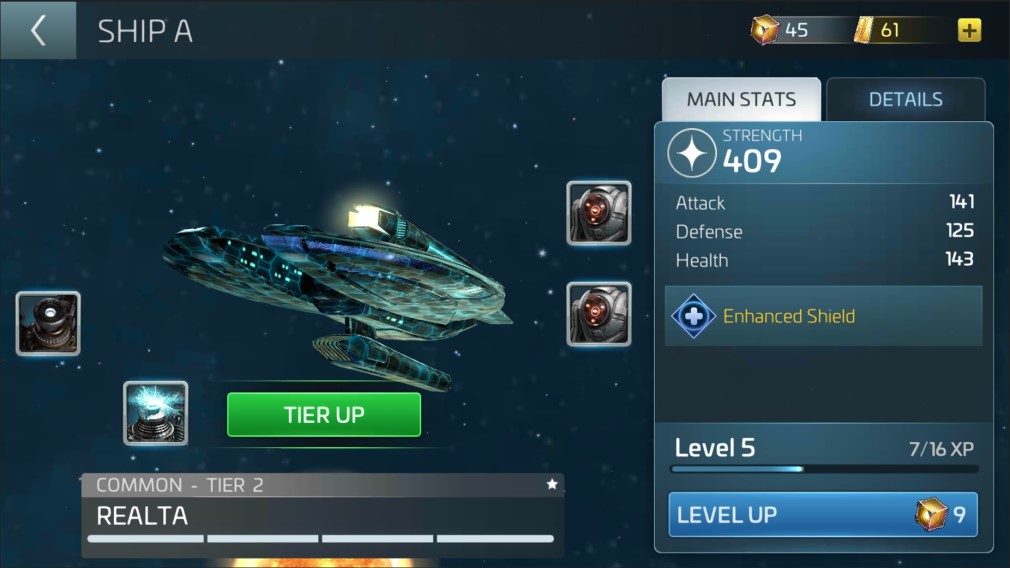Select the upper red-eyed crew slot
The width and height of the screenshot is (1010, 568).
click(598, 213)
